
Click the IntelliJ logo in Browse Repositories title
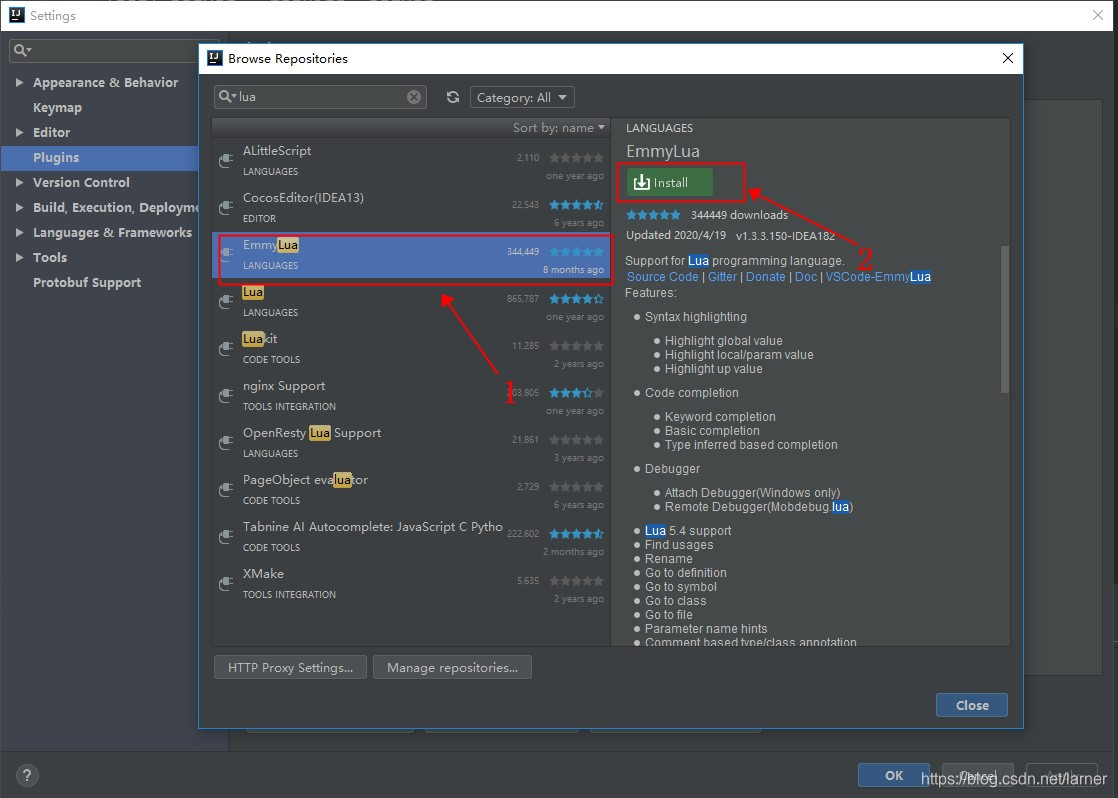coord(215,58)
